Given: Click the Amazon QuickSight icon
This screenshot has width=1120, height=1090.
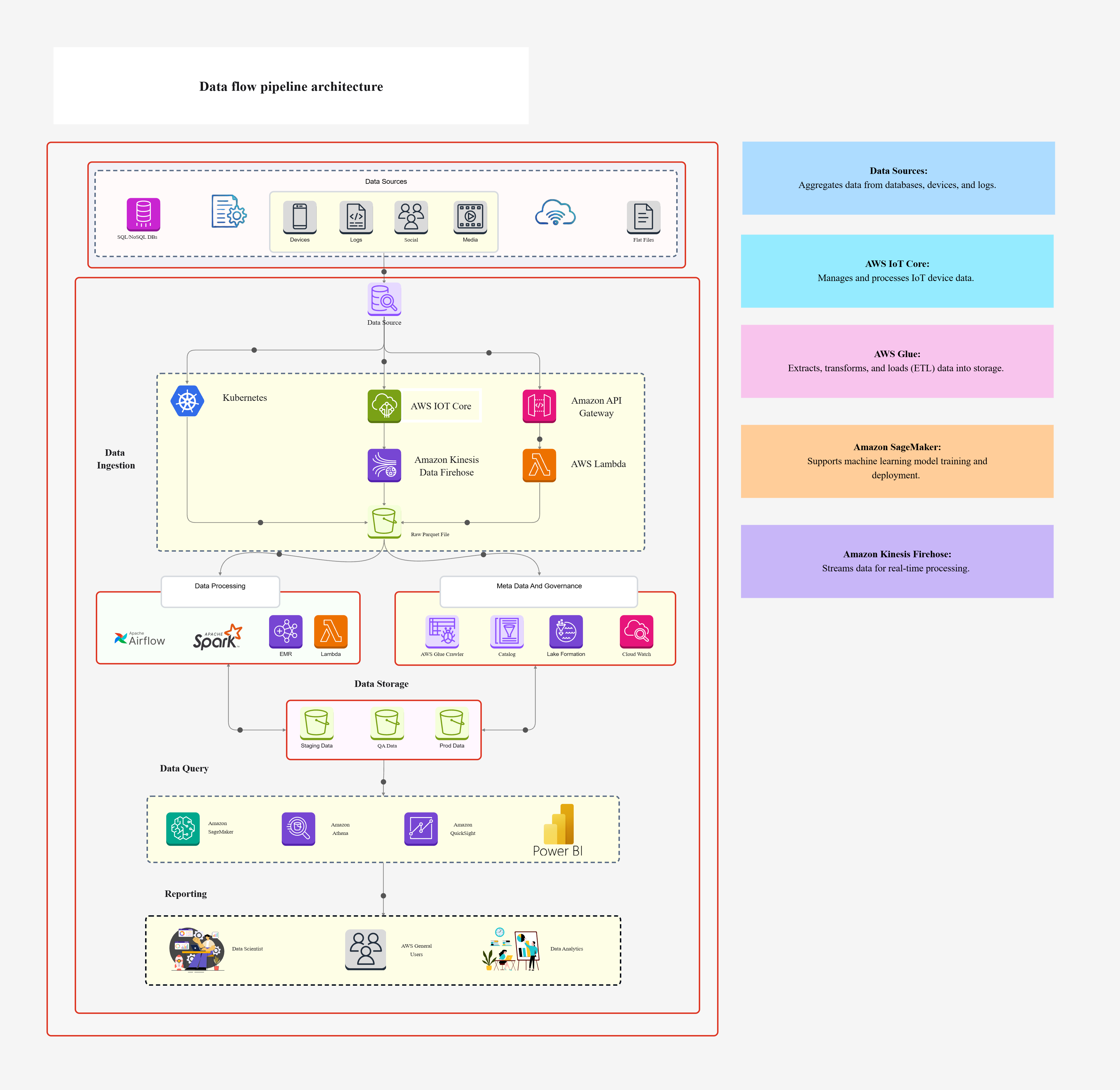Looking at the screenshot, I should pyautogui.click(x=421, y=828).
